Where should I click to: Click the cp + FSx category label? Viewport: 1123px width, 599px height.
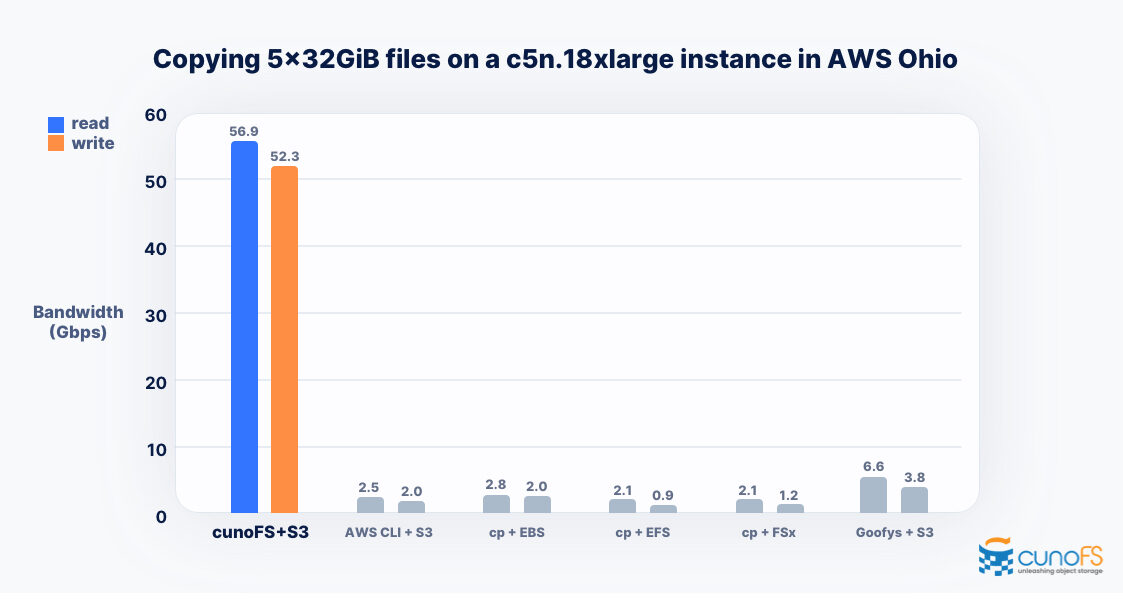768,532
